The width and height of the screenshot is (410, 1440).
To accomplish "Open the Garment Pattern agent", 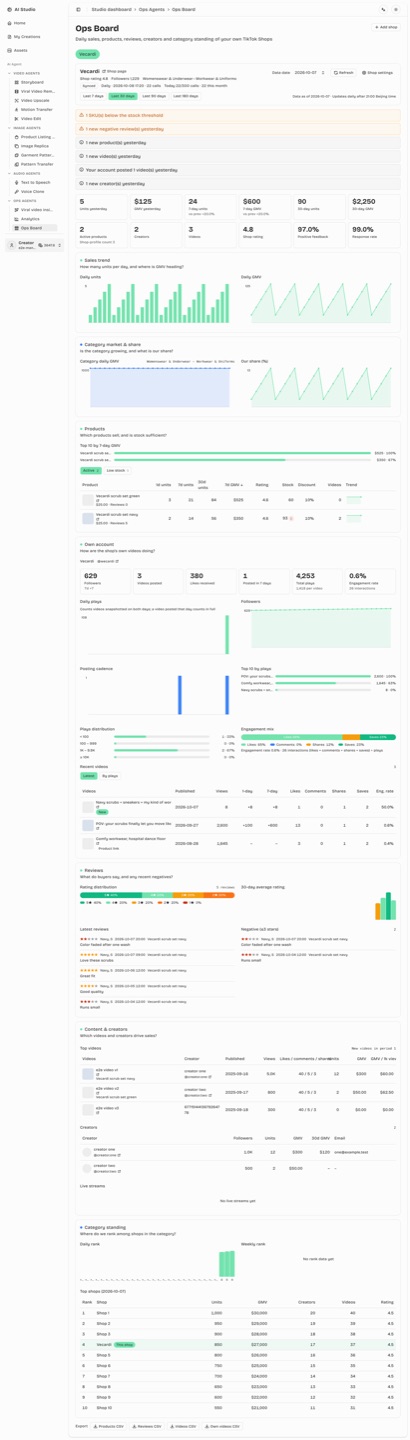I will coord(37,155).
